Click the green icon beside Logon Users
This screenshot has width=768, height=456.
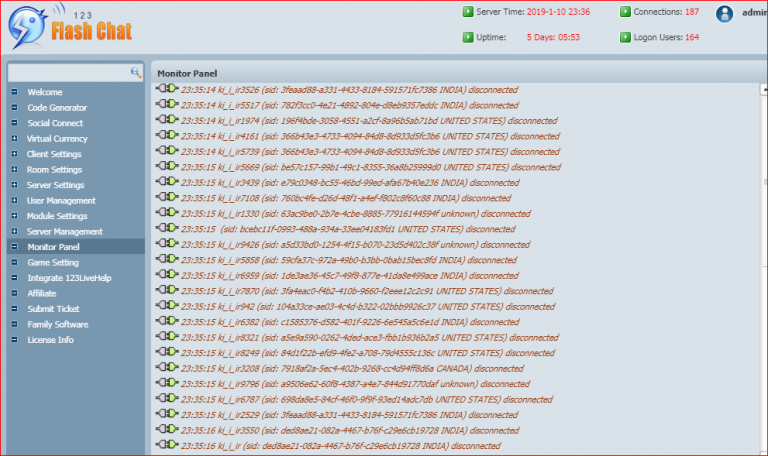point(625,37)
